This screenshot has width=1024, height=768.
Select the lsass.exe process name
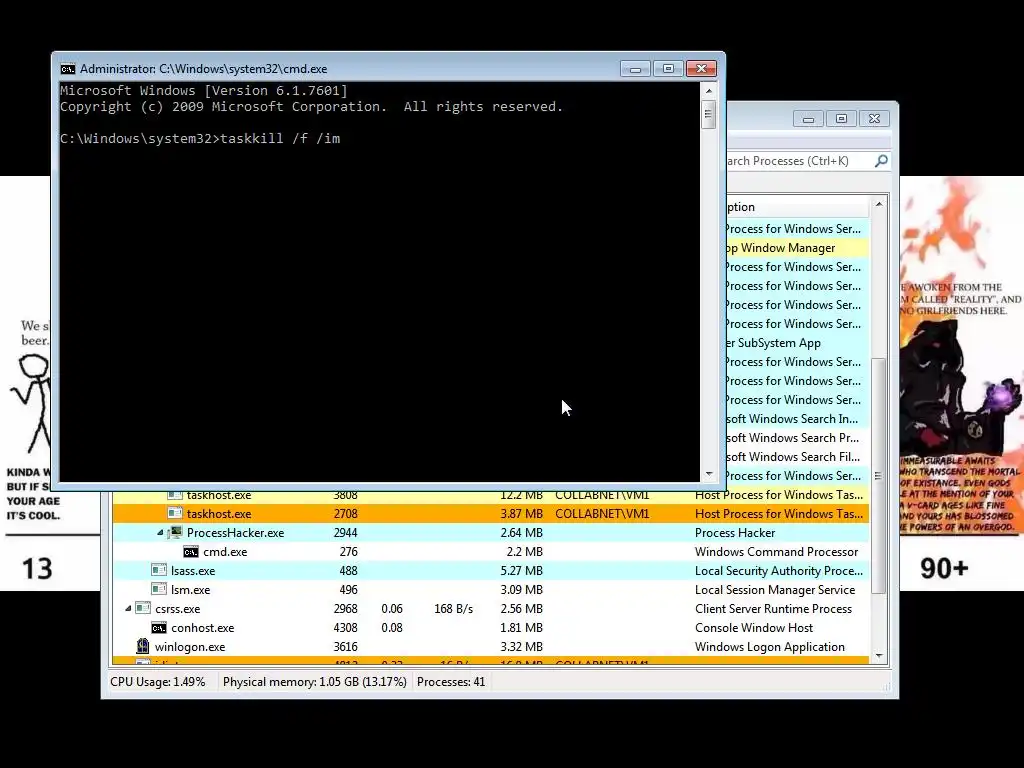[x=193, y=571]
